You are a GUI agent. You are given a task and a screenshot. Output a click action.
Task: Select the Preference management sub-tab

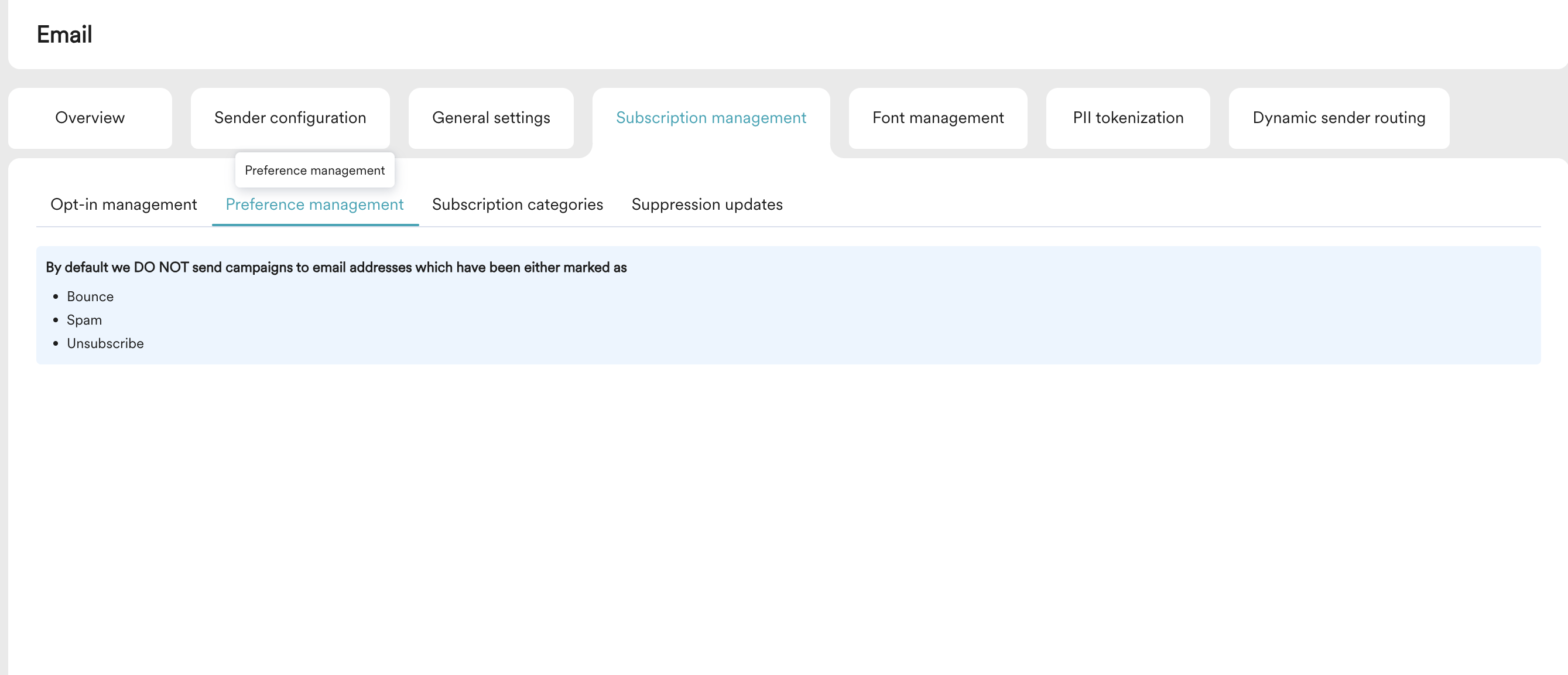314,204
